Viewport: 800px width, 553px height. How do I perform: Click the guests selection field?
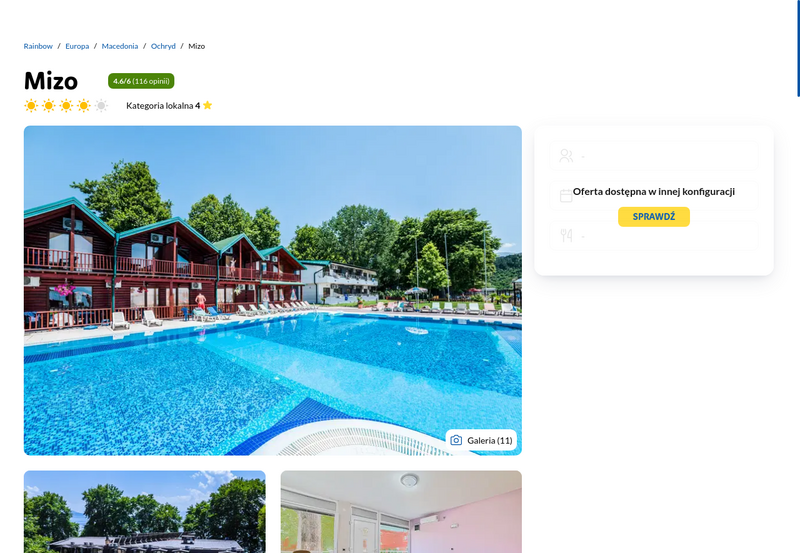(x=654, y=156)
